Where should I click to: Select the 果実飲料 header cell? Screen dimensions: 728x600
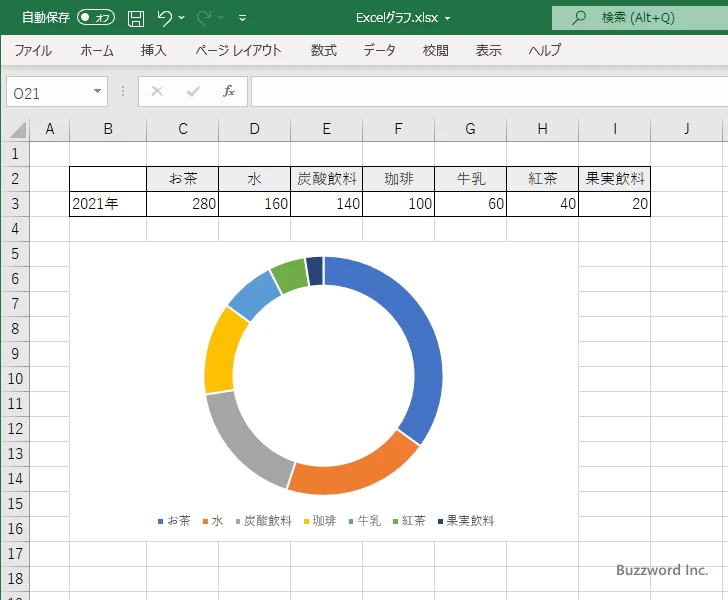pyautogui.click(x=614, y=178)
